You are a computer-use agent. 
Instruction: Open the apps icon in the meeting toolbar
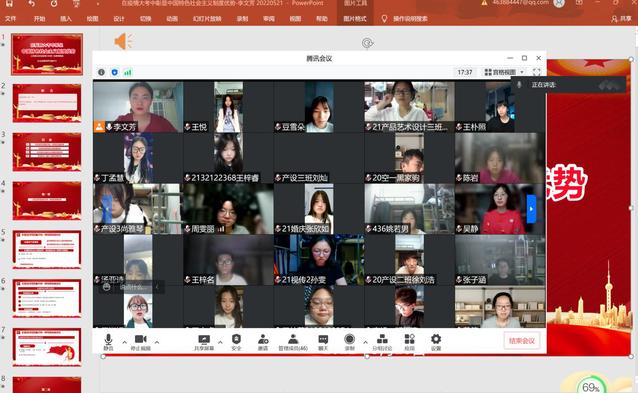pyautogui.click(x=409, y=342)
